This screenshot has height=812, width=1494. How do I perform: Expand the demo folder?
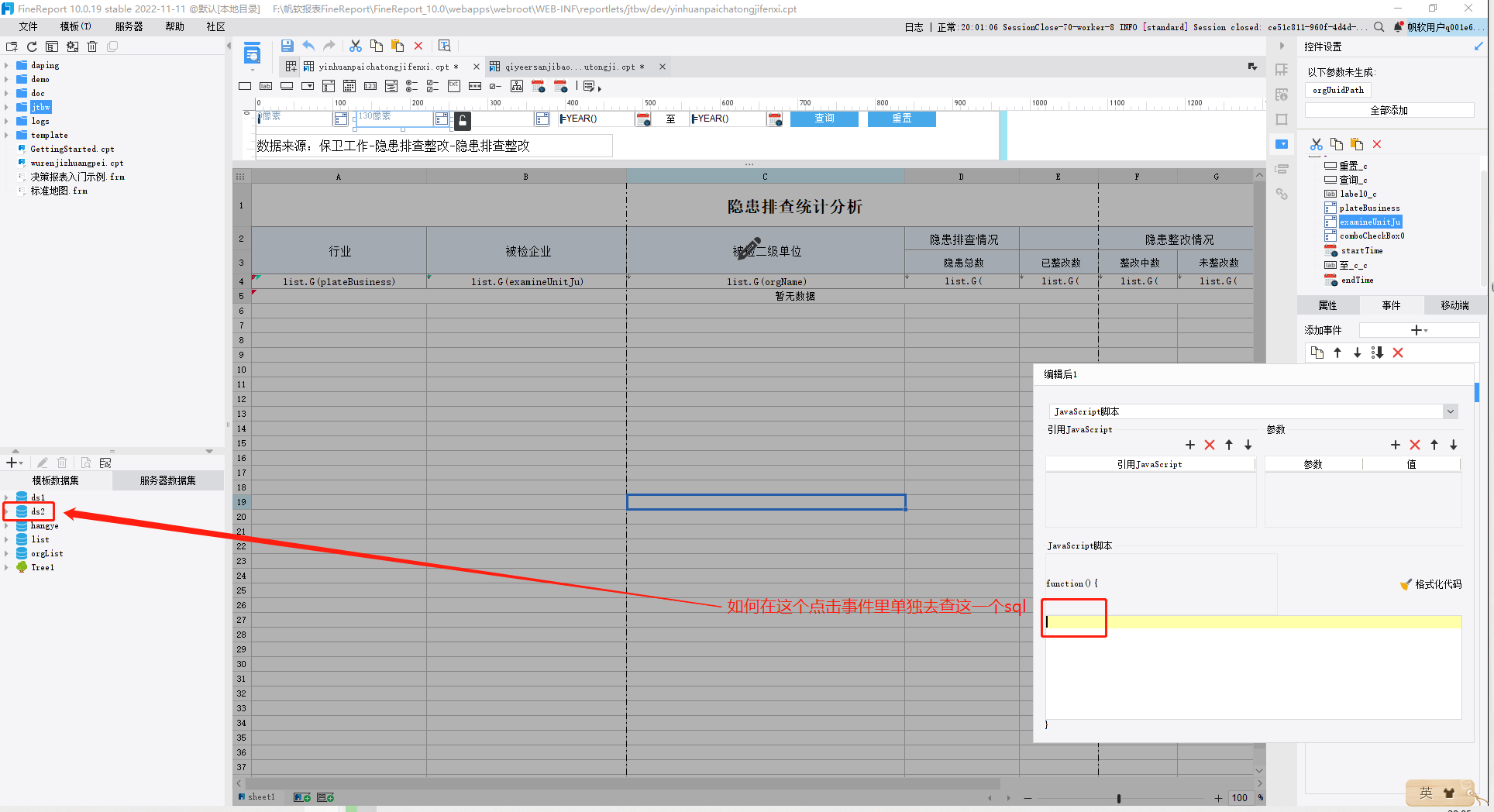pos(6,80)
